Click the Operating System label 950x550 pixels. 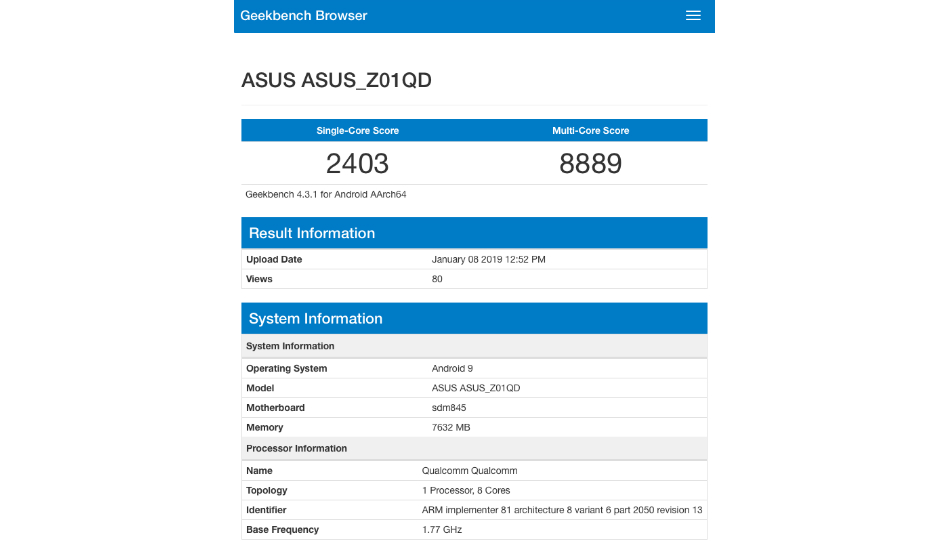[287, 368]
